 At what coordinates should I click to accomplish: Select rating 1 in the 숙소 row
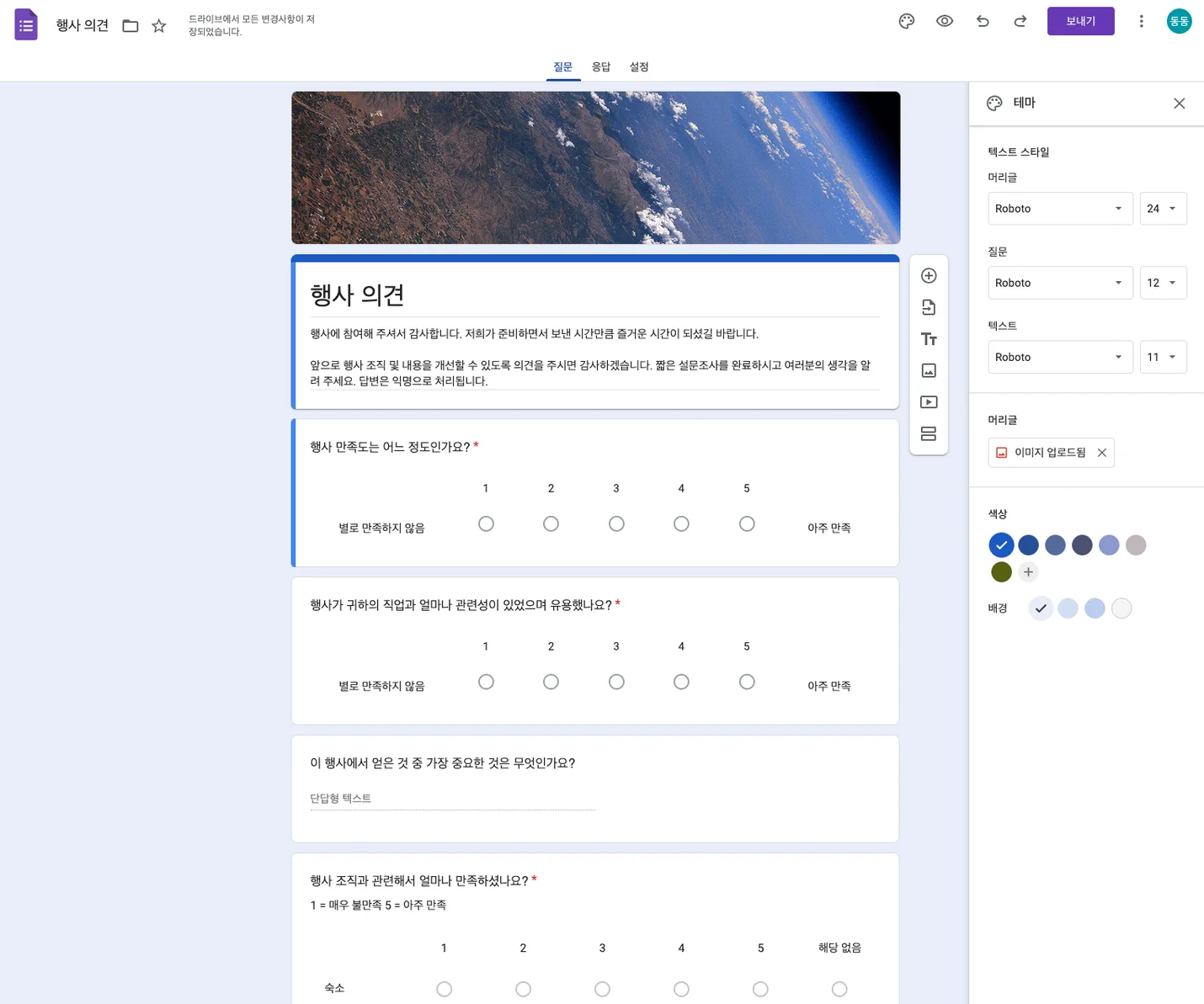[444, 989]
